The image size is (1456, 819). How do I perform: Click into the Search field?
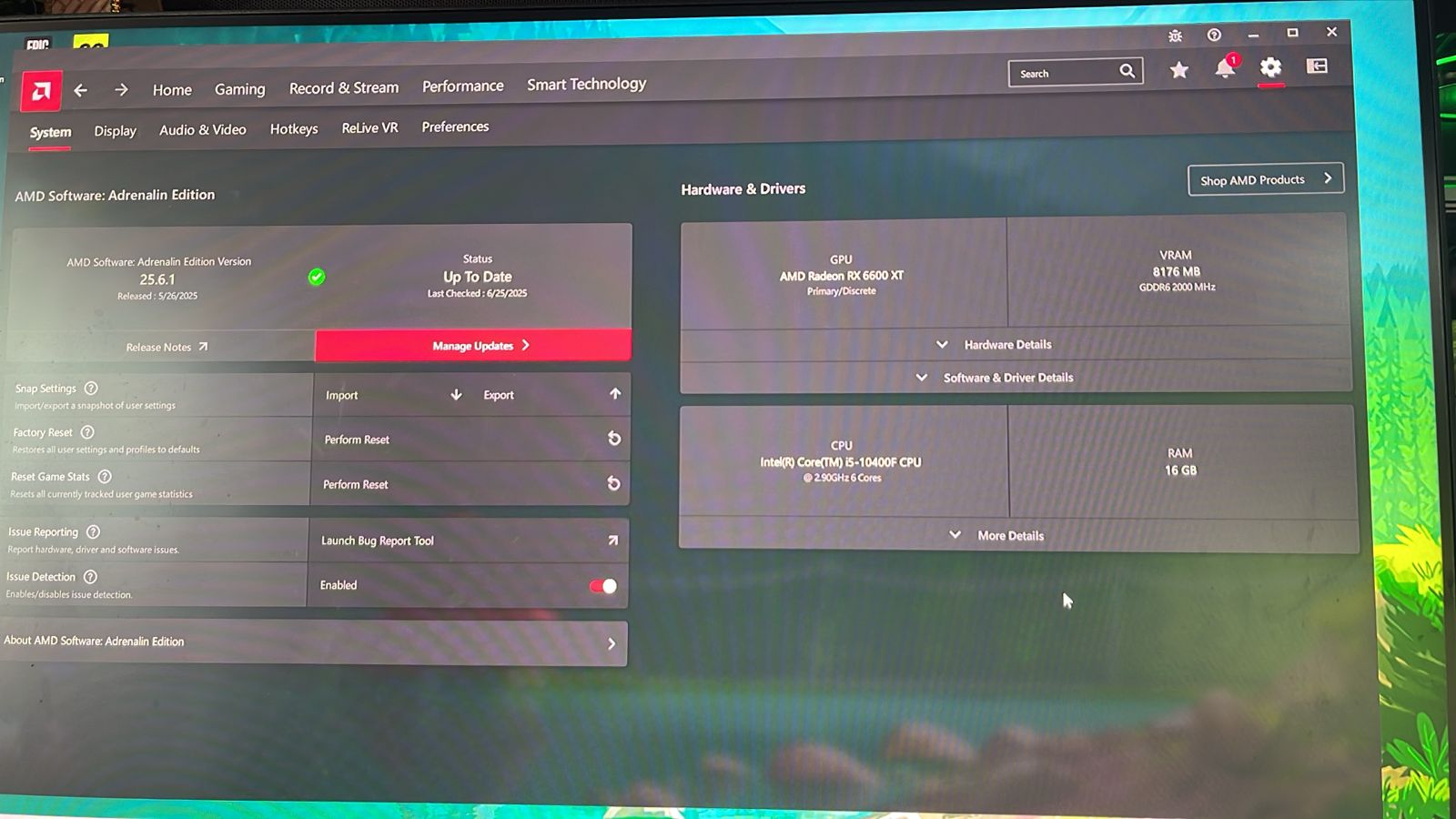pyautogui.click(x=1075, y=73)
